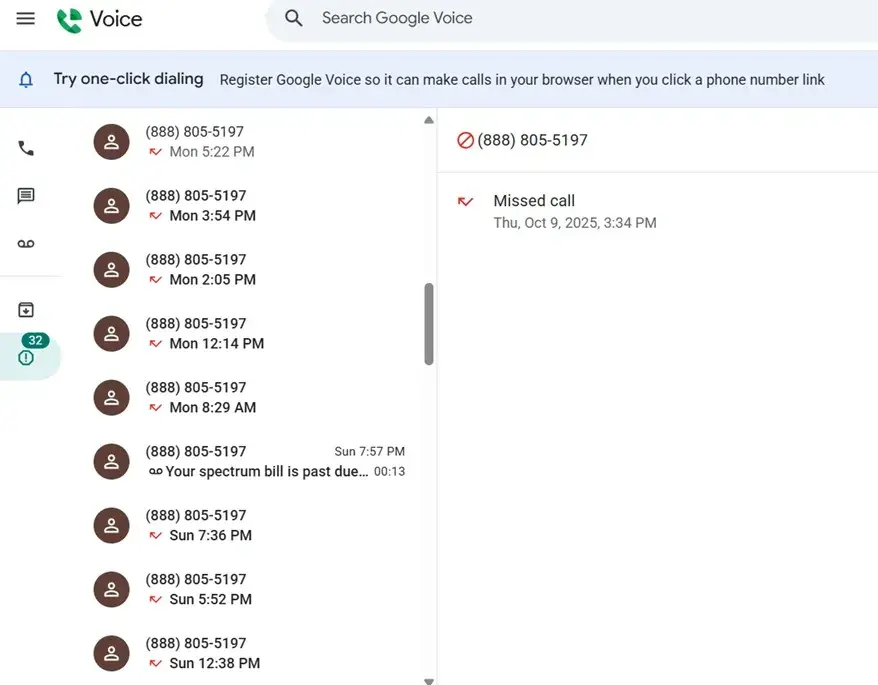Click the Try one-click dialing banner text

128,79
